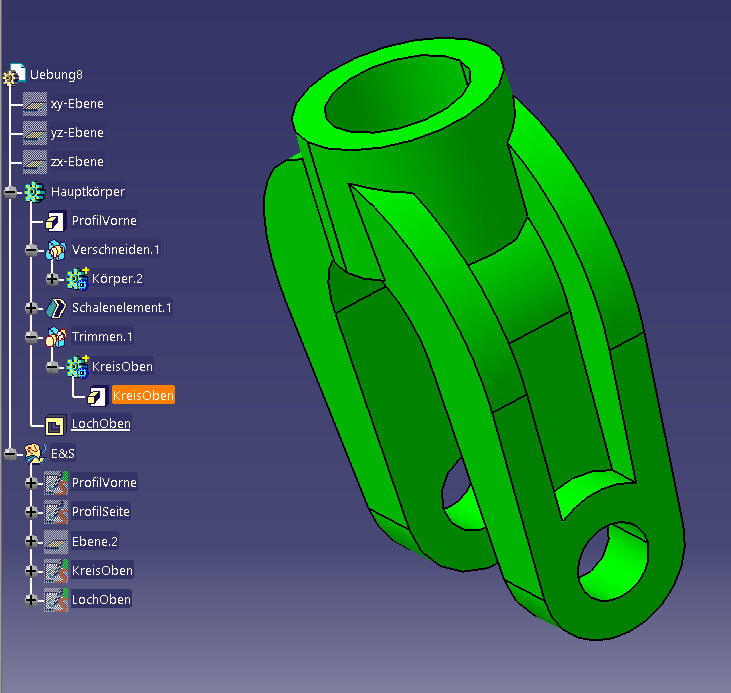This screenshot has height=693, width=731.
Task: Click the Verschneiden.1 intersect icon
Action: pos(55,250)
